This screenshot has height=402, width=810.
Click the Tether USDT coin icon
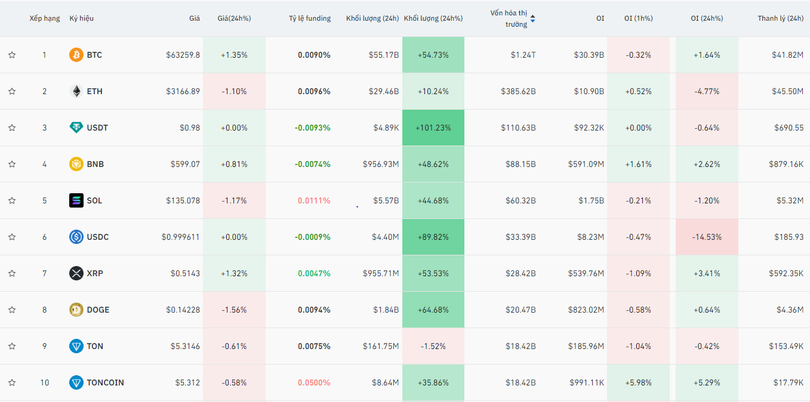[76, 128]
